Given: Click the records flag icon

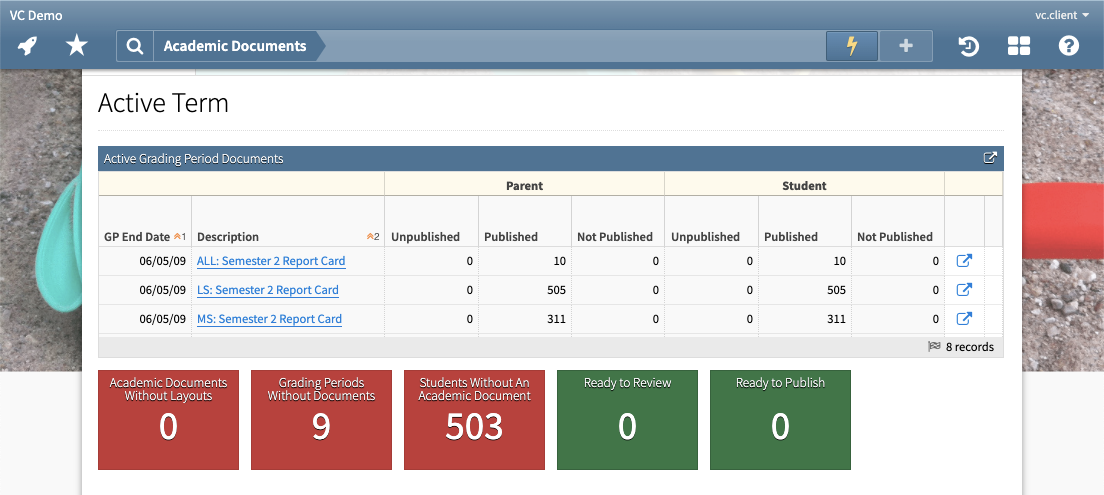Looking at the screenshot, I should click(x=934, y=346).
